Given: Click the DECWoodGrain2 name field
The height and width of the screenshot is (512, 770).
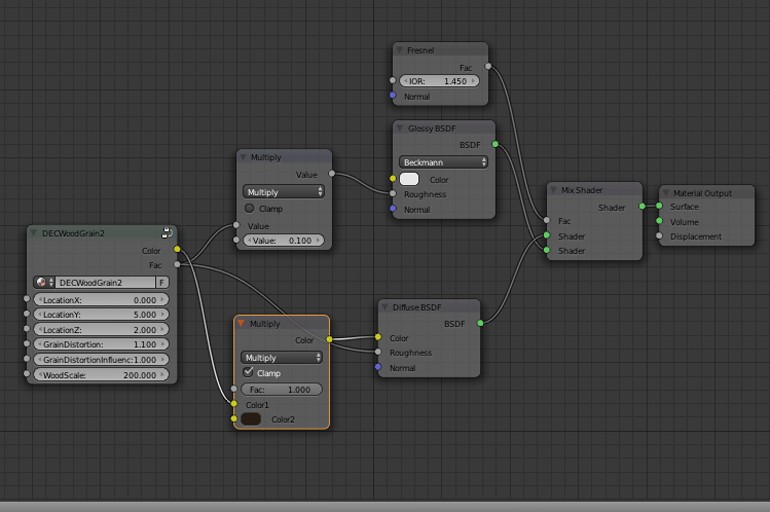Looking at the screenshot, I should tap(105, 282).
